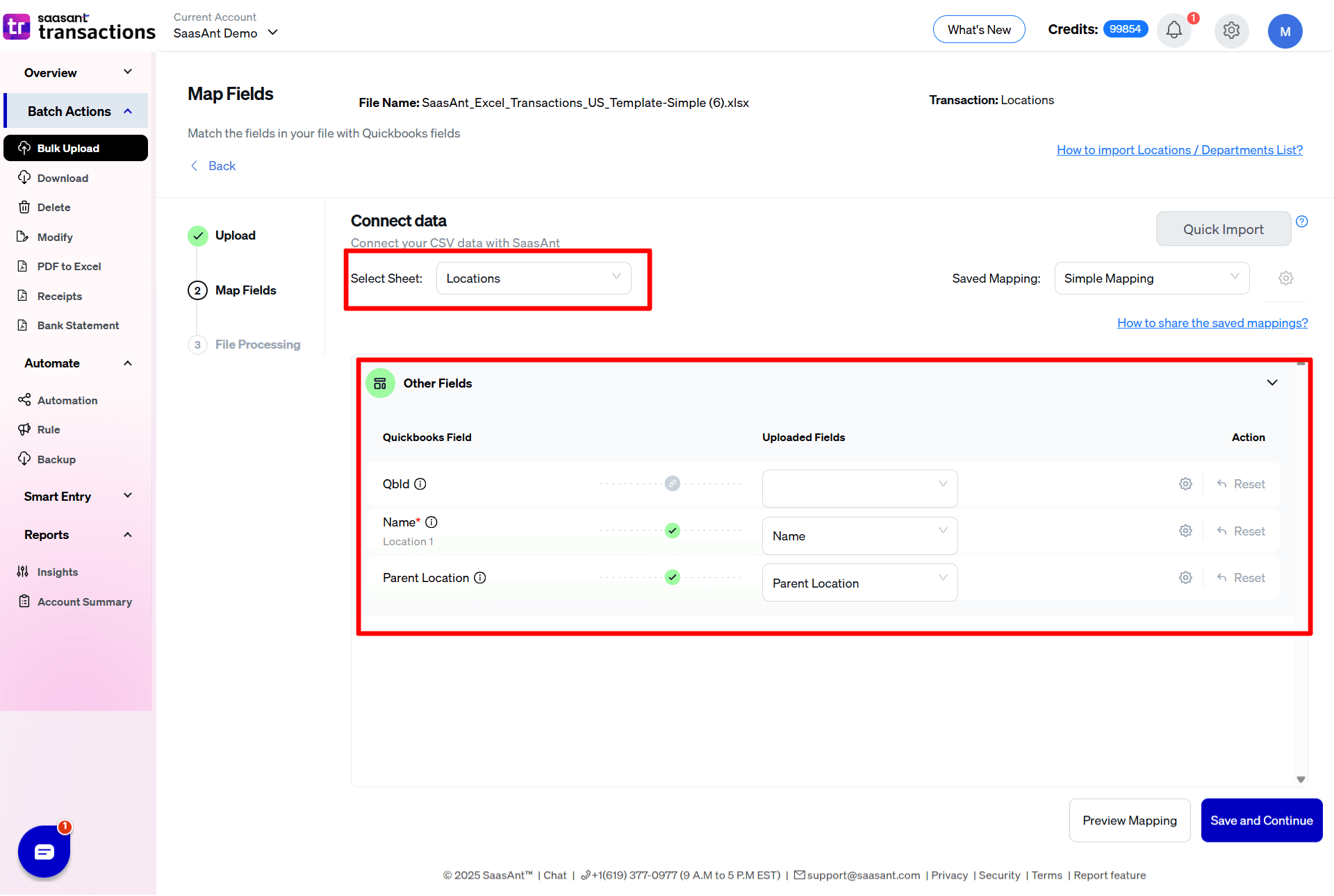
Task: Collapse the Automate menu
Action: 78,363
